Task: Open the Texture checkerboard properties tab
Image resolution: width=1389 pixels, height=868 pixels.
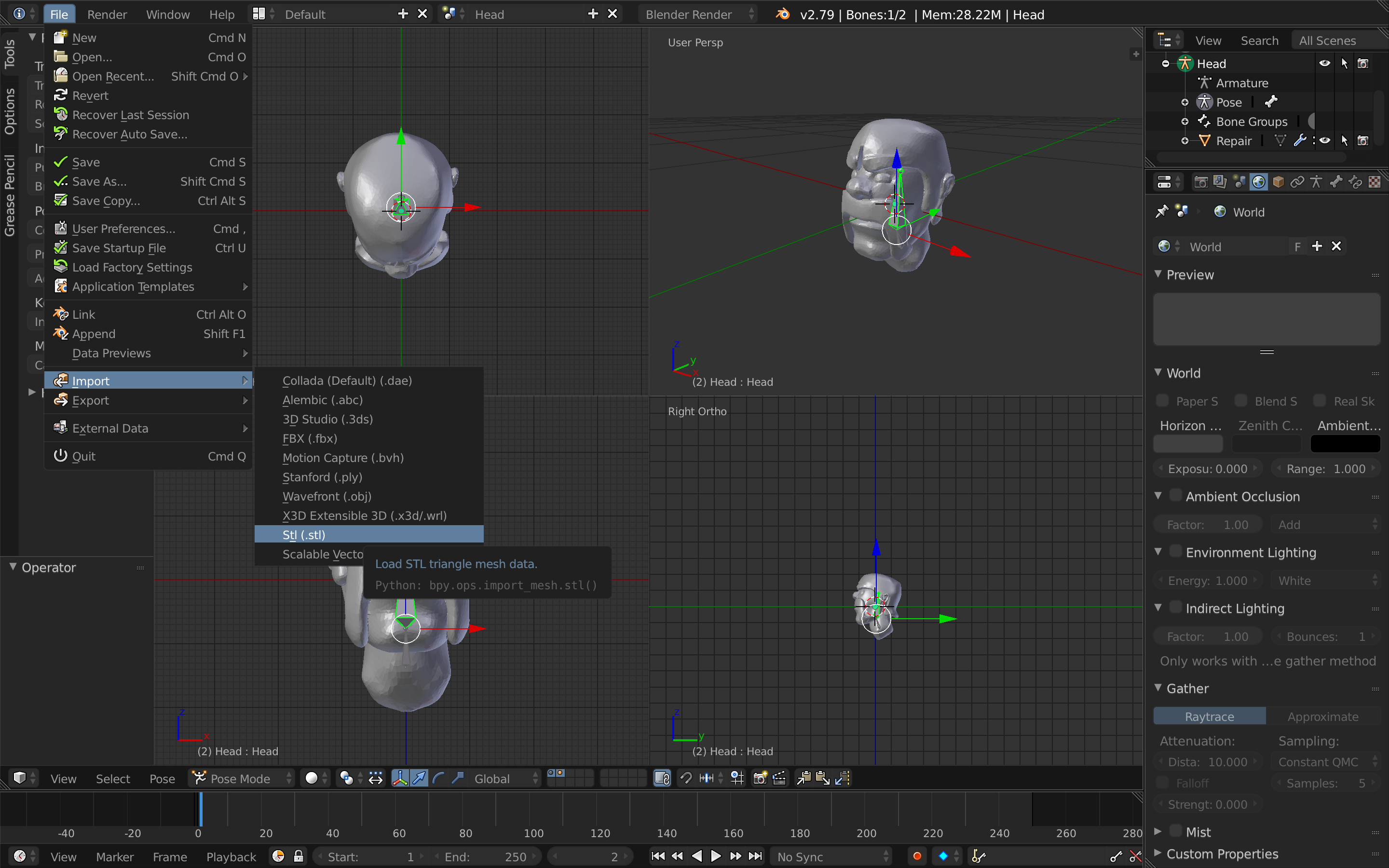Action: (x=1375, y=183)
